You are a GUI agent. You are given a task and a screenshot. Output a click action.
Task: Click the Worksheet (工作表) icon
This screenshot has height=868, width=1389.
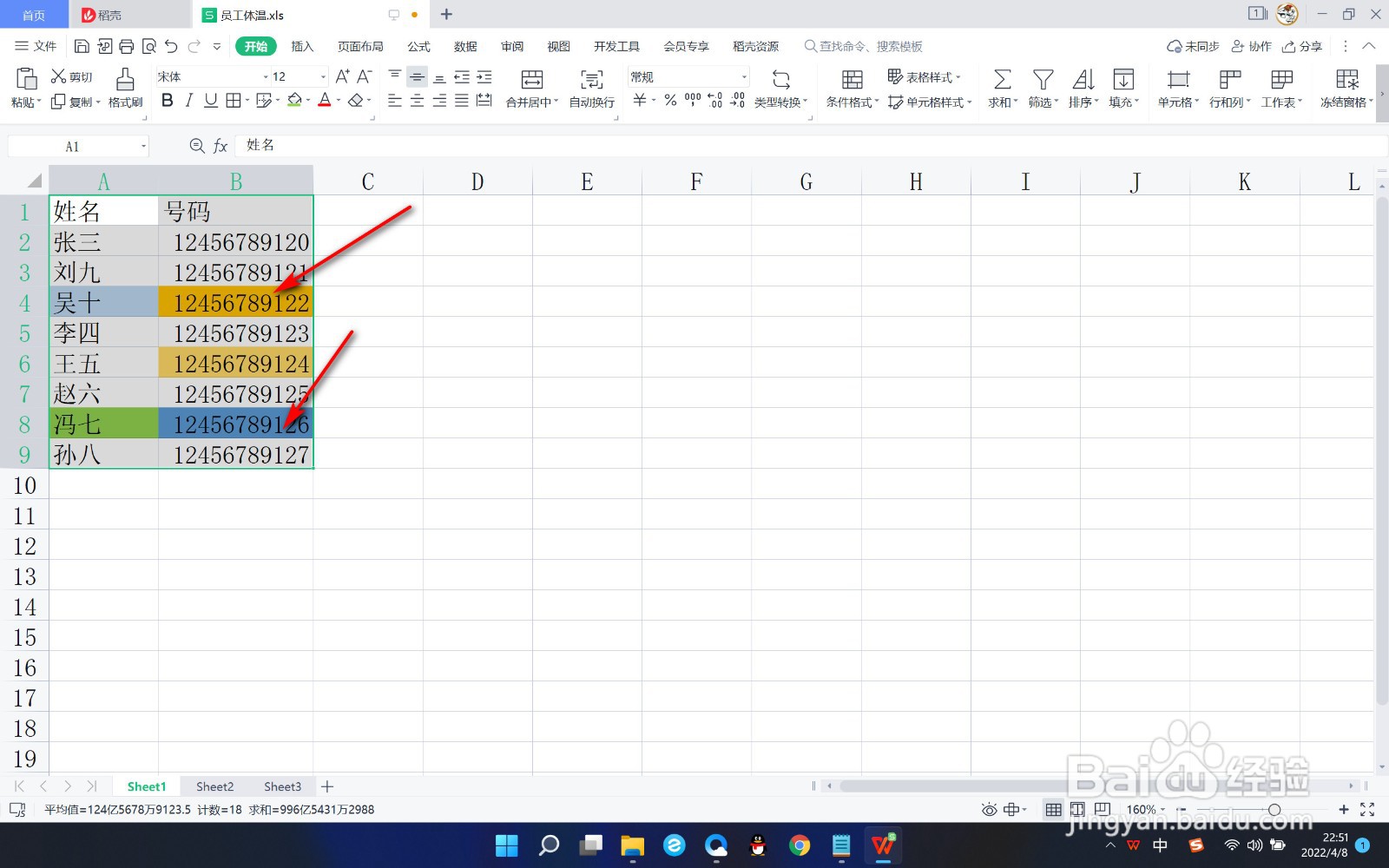pyautogui.click(x=1281, y=80)
